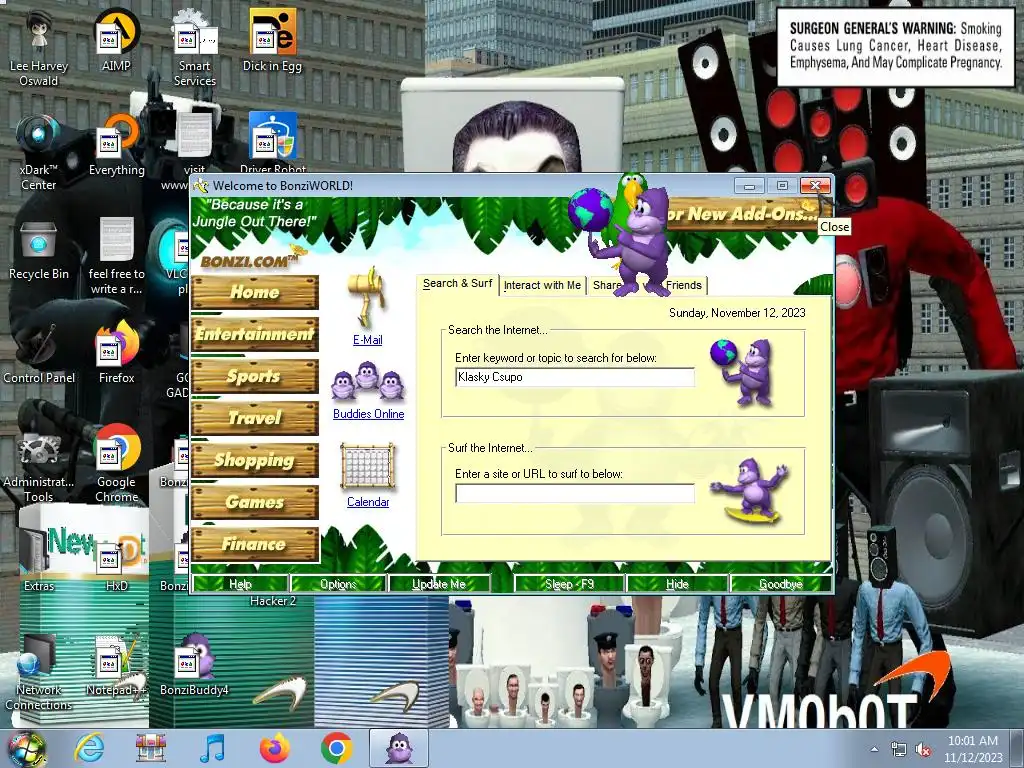
Task: Open the Recycle Bin
Action: 39,251
